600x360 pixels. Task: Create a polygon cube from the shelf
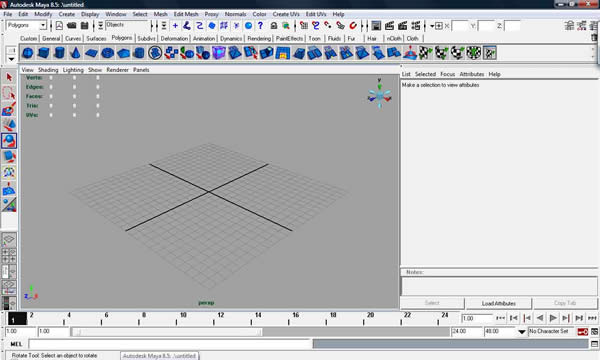pyautogui.click(x=43, y=53)
